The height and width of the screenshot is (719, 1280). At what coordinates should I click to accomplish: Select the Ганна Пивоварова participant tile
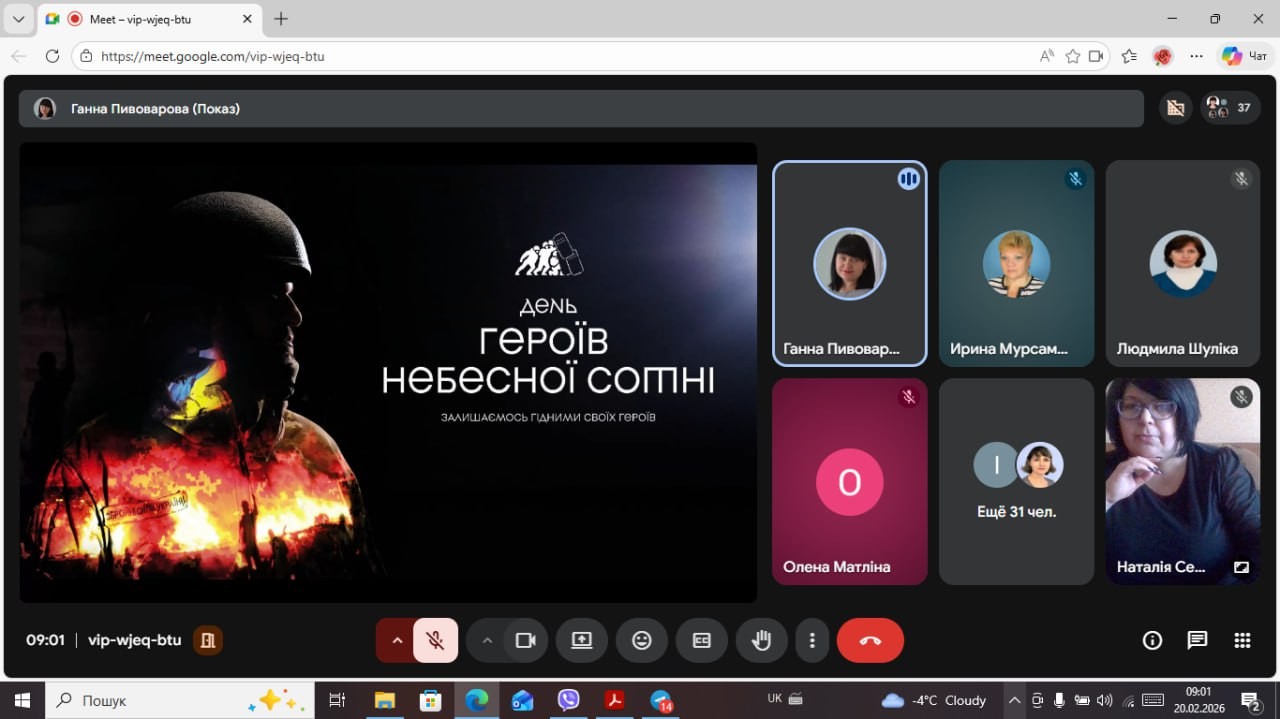click(849, 264)
